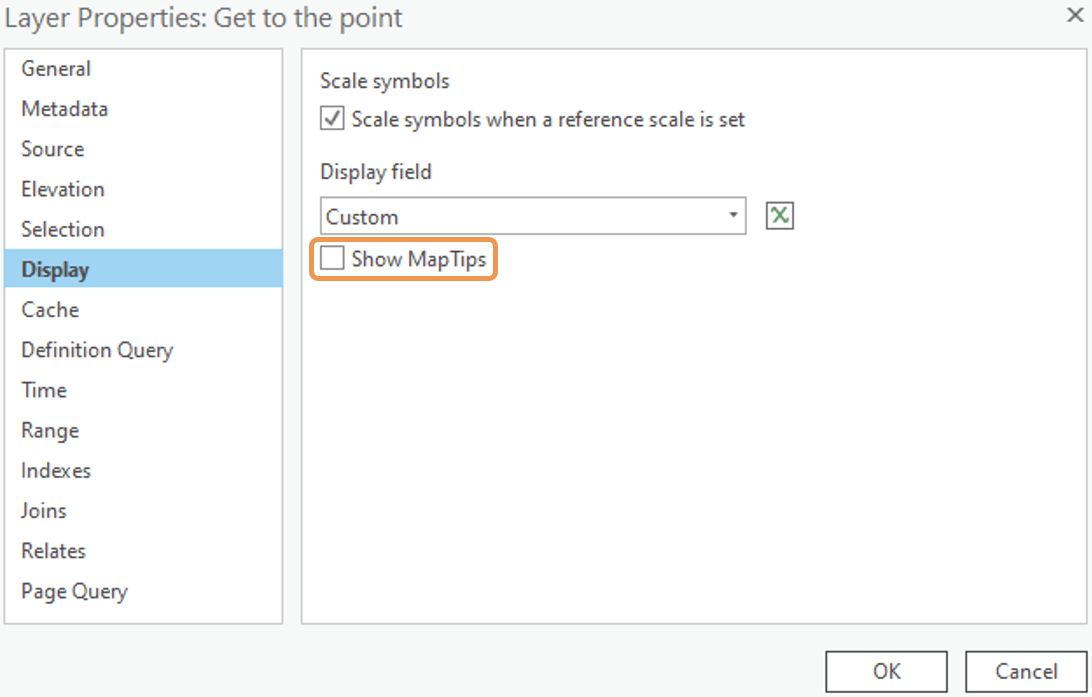Confirm changes with OK
The height and width of the screenshot is (697, 1092).
[x=885, y=671]
